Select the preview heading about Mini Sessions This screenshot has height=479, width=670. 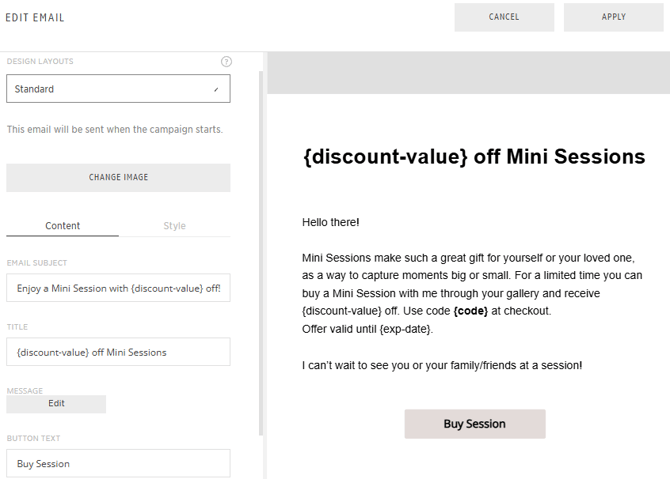[473, 157]
